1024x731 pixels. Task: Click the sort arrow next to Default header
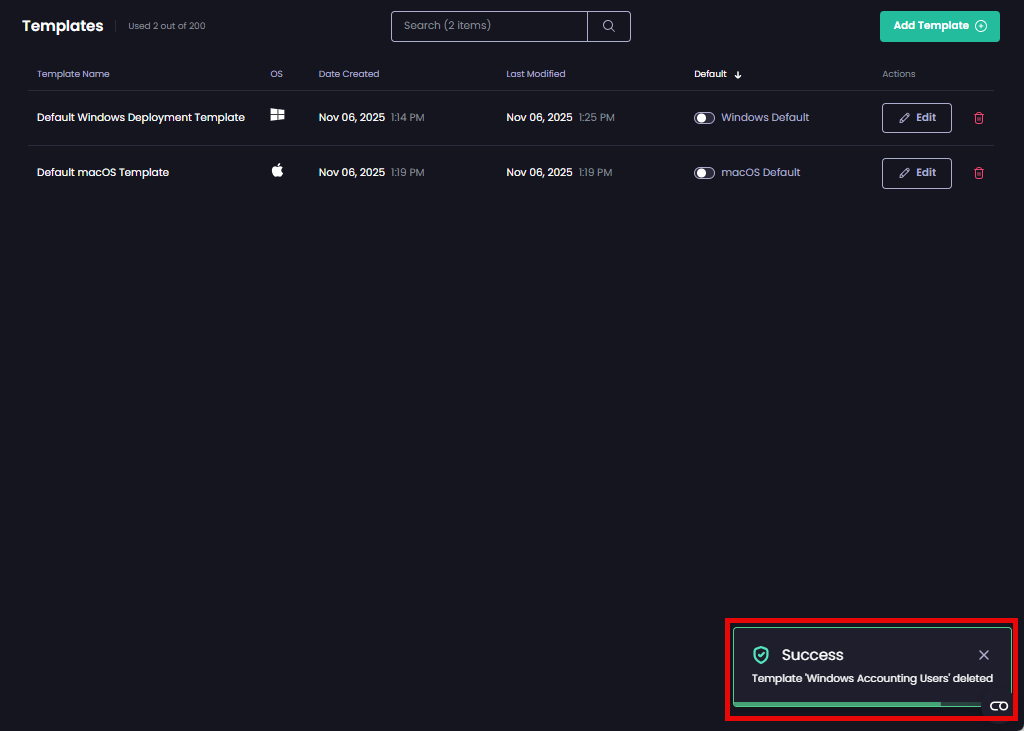tap(737, 74)
